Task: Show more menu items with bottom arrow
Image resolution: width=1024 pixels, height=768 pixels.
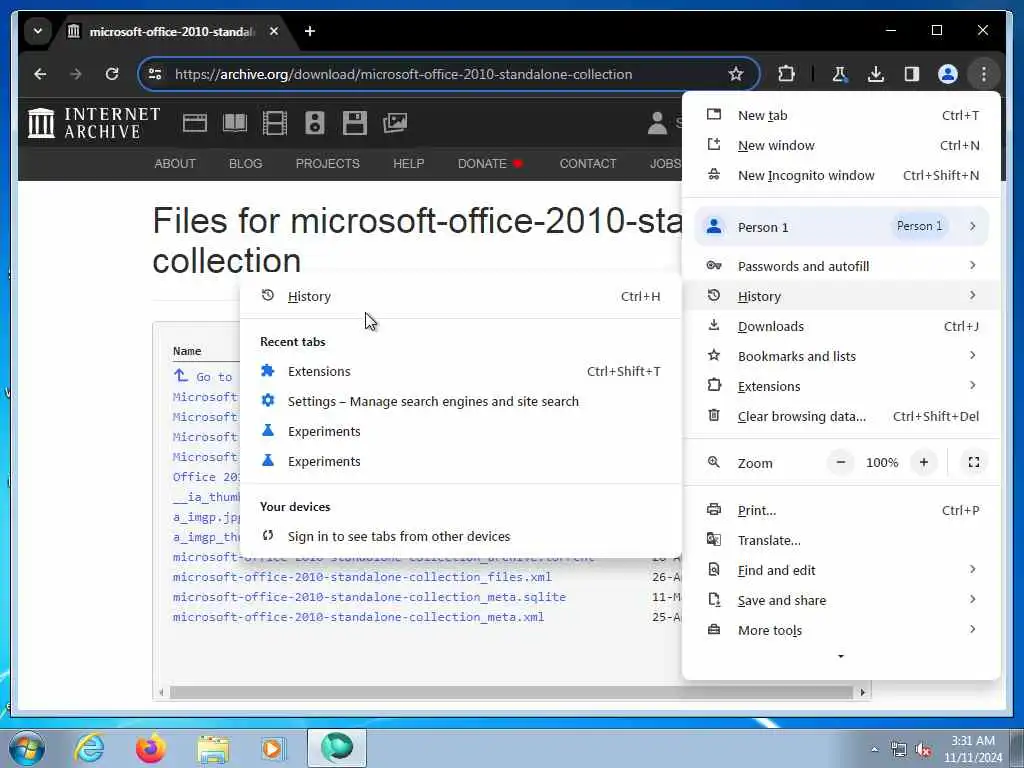Action: click(841, 656)
